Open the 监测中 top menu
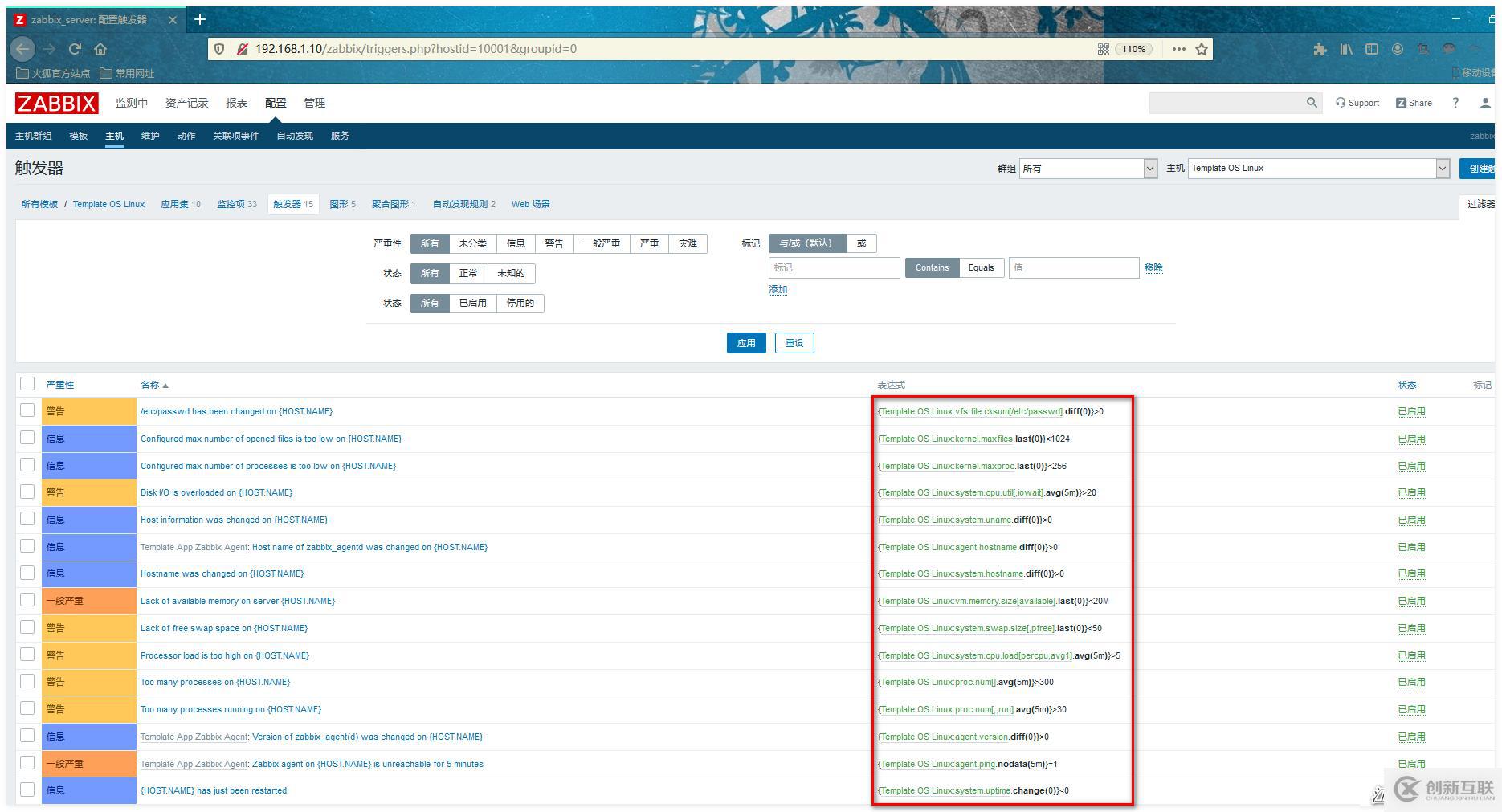 pos(132,103)
